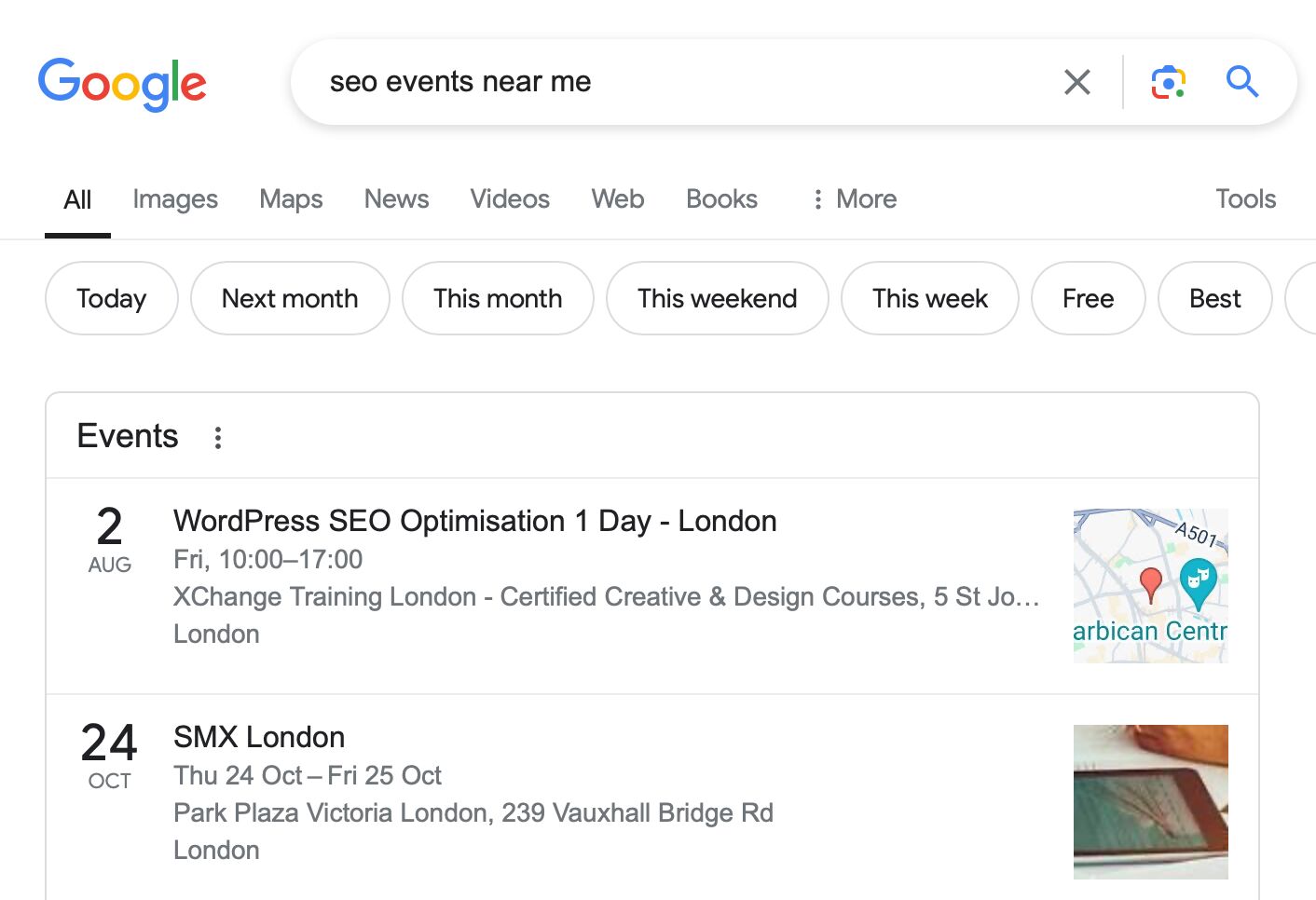Open the More search categories menu
The height and width of the screenshot is (900, 1316).
[851, 198]
